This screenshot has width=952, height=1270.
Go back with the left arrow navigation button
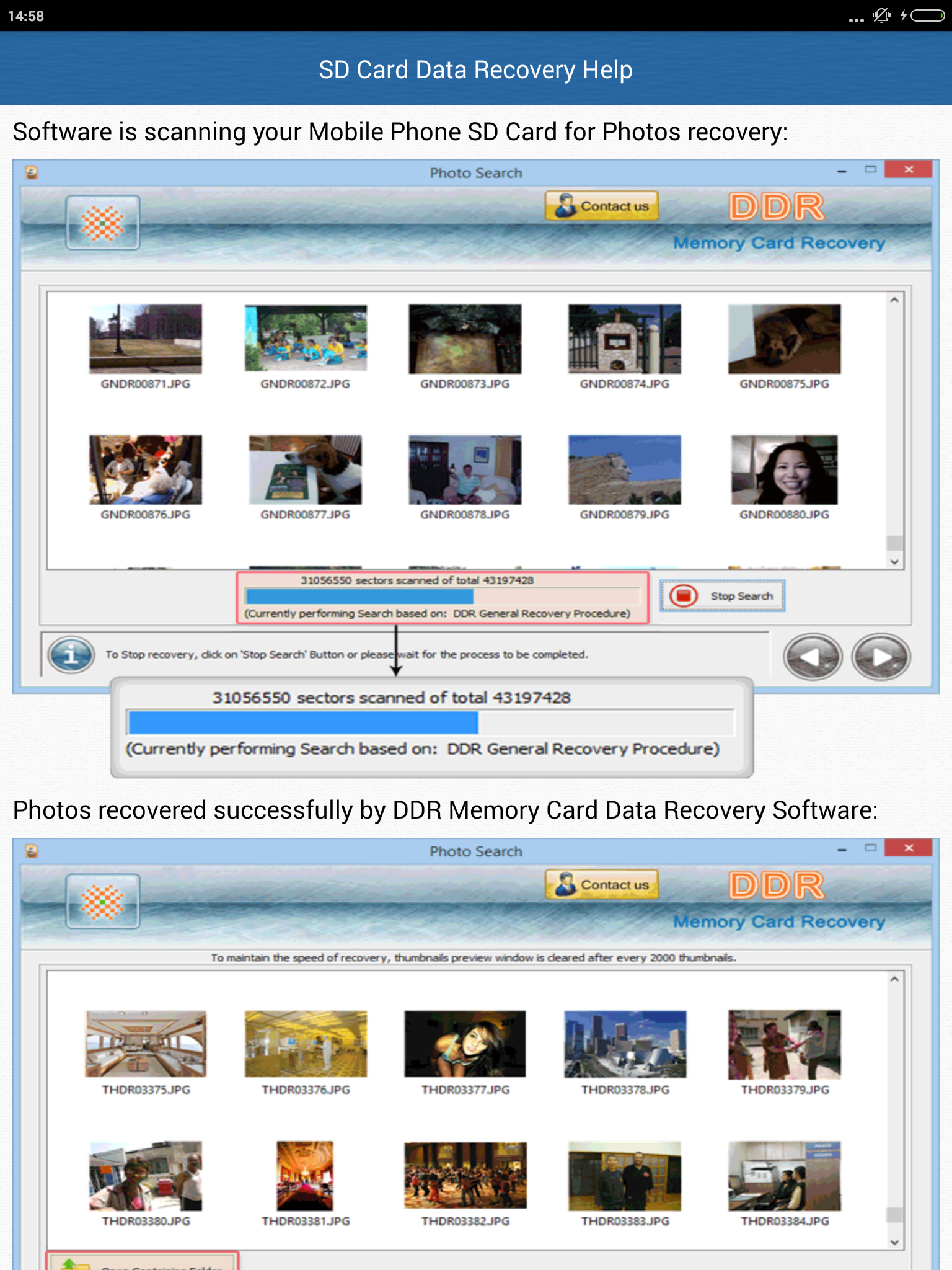[813, 656]
